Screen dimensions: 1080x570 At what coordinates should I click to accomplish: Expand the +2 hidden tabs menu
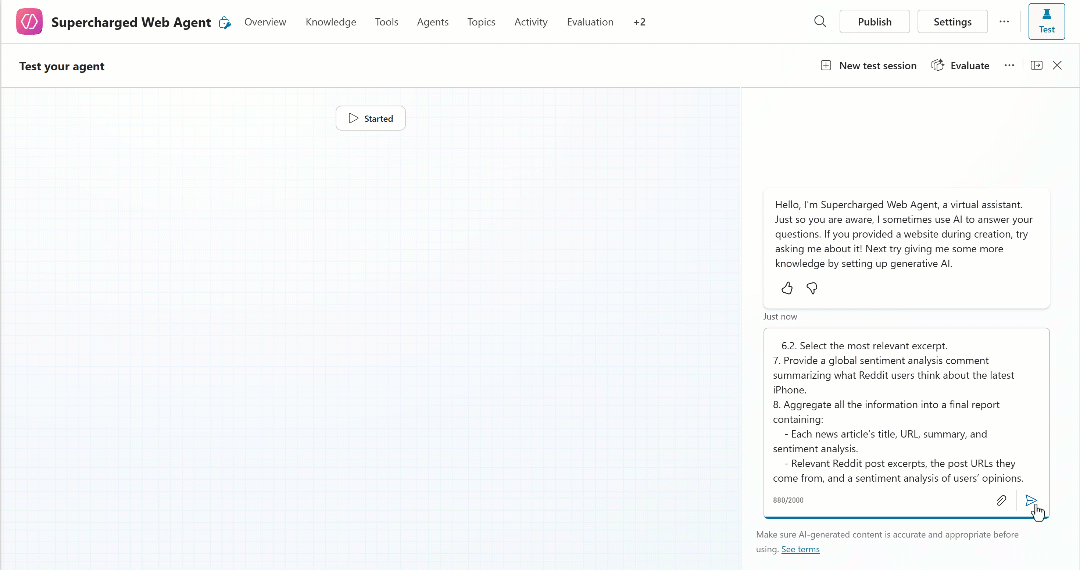[639, 22]
